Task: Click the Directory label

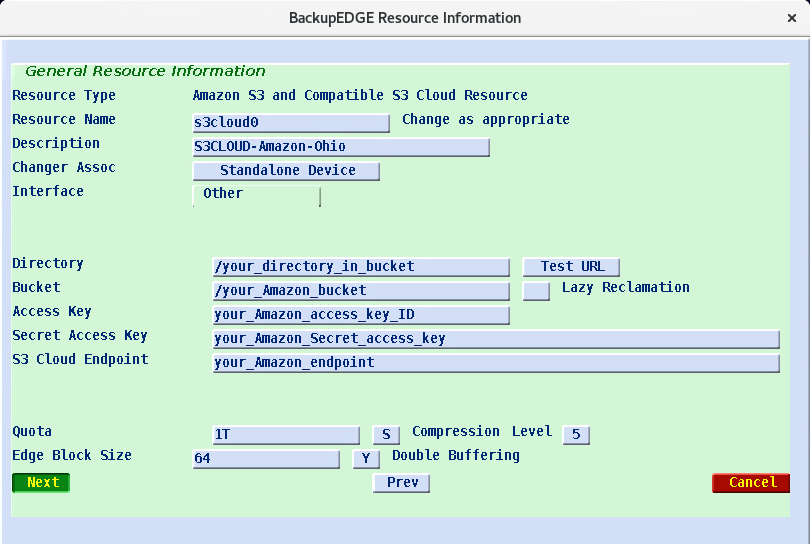Action: [x=48, y=263]
